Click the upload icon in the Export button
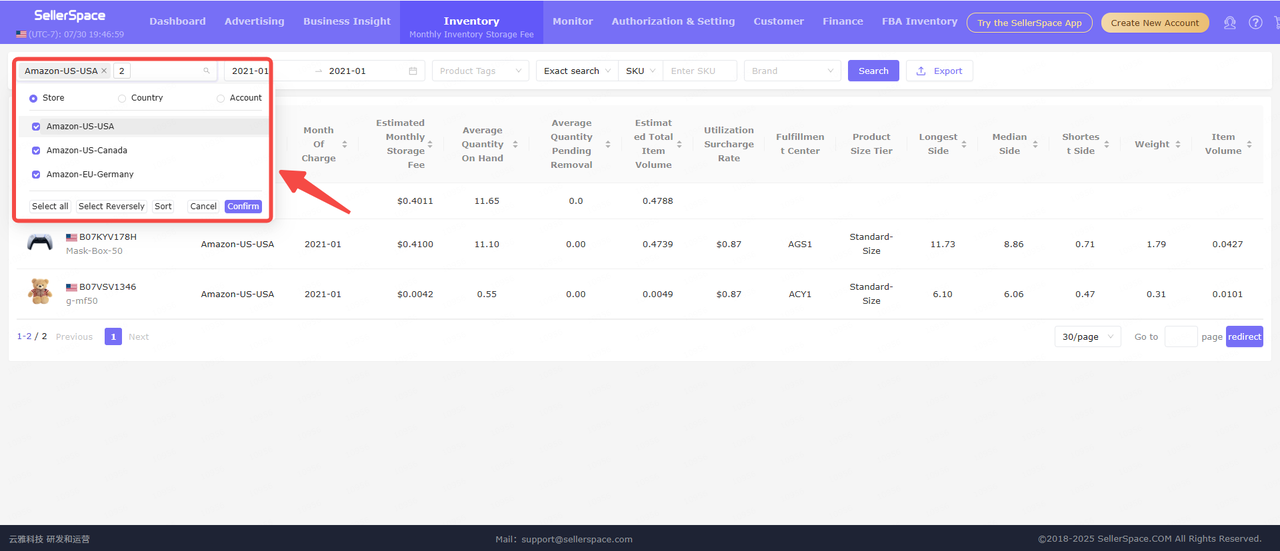 (x=921, y=71)
